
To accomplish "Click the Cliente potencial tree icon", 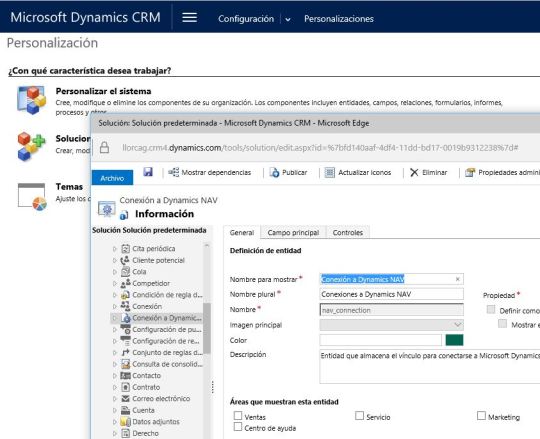I will pos(125,260).
